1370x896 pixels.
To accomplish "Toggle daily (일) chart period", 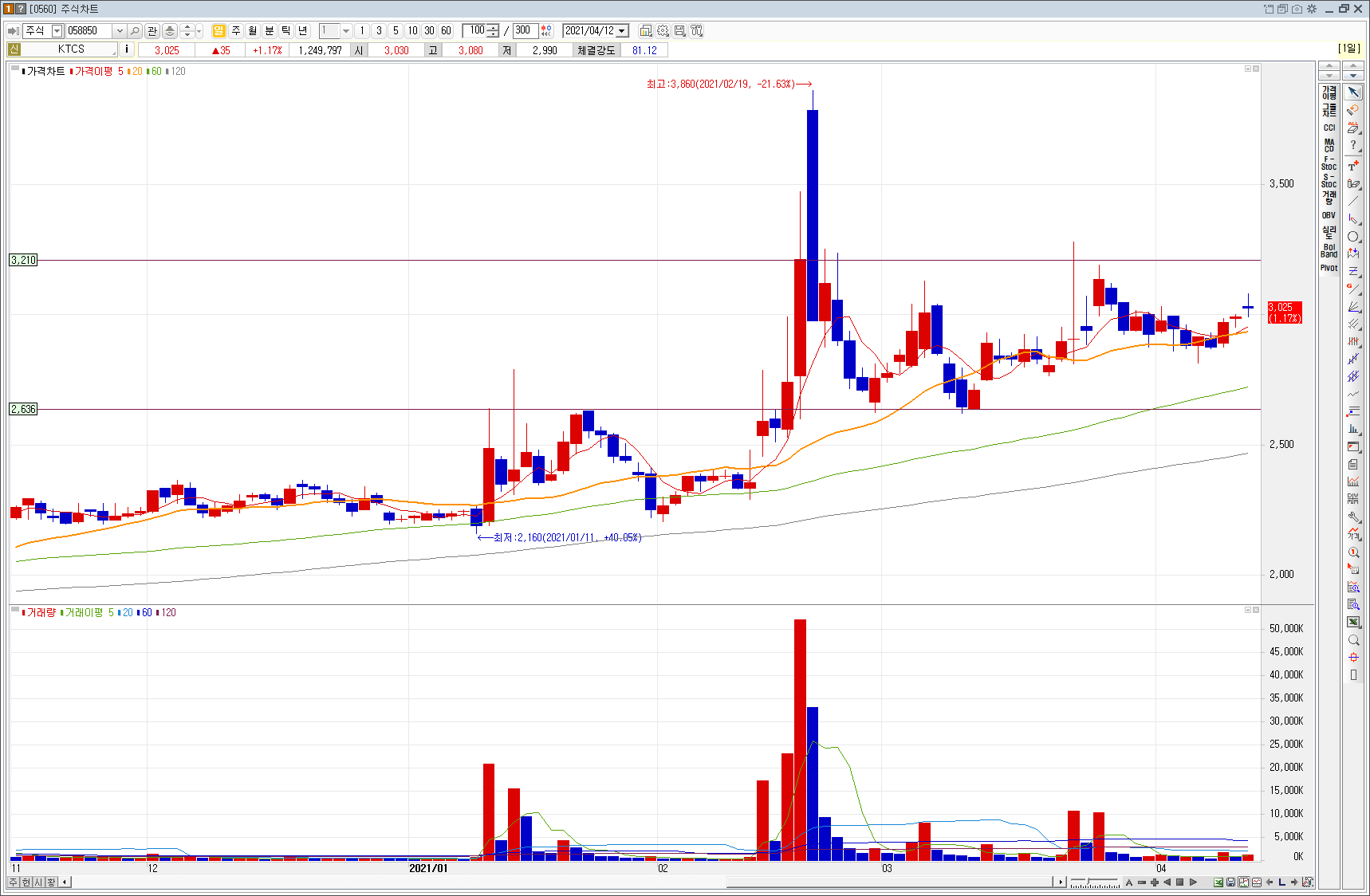I will (219, 30).
